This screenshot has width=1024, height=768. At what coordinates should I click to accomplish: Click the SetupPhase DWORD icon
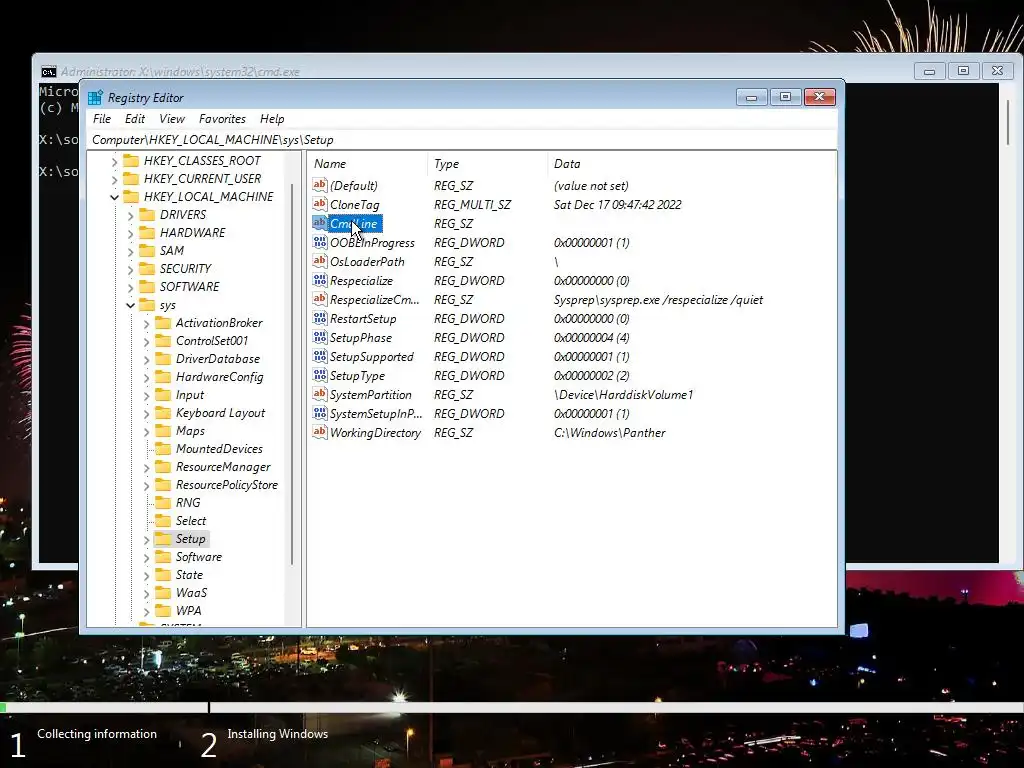(x=319, y=337)
